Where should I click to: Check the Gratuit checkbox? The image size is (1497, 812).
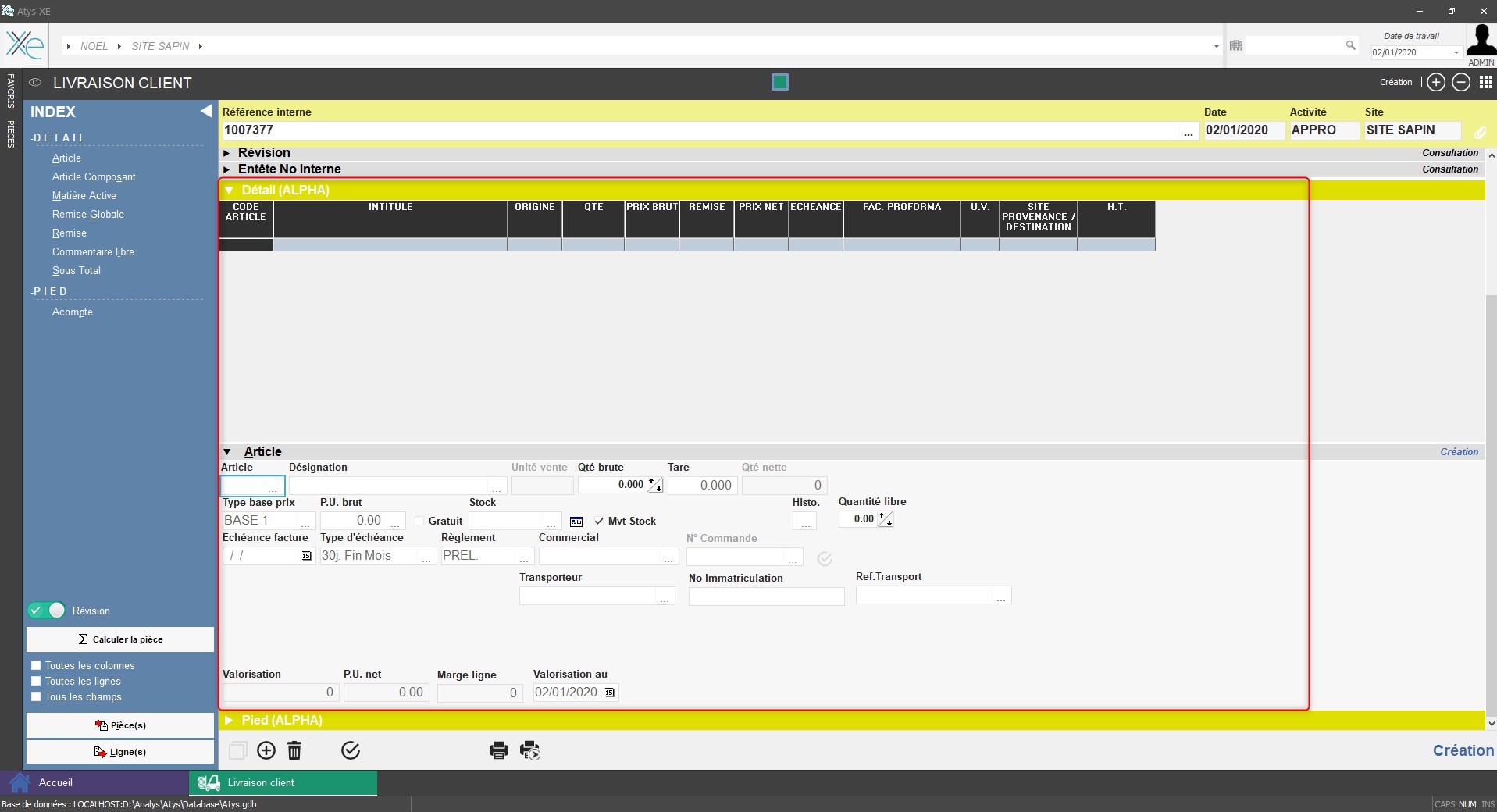(419, 521)
